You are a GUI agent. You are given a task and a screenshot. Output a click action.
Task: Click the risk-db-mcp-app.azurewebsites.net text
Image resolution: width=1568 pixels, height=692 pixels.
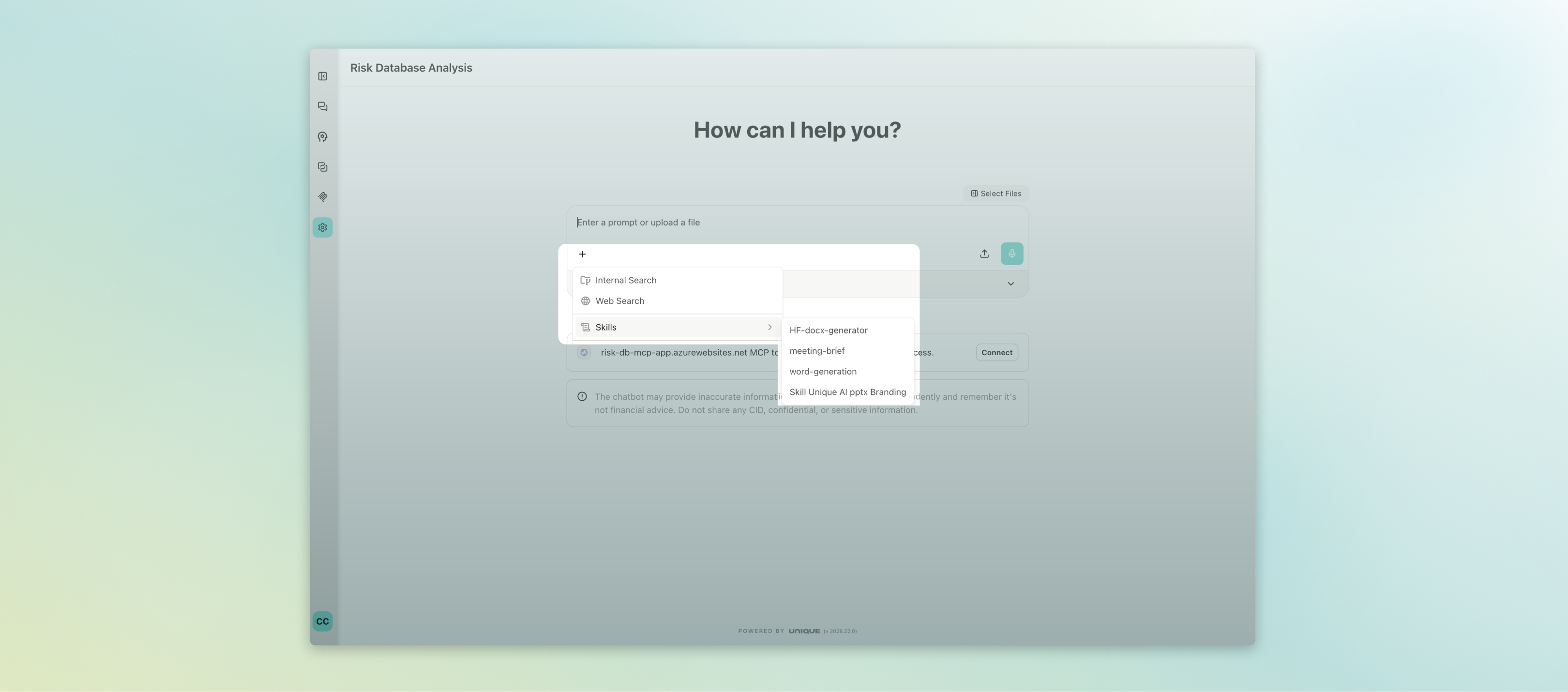pos(674,352)
